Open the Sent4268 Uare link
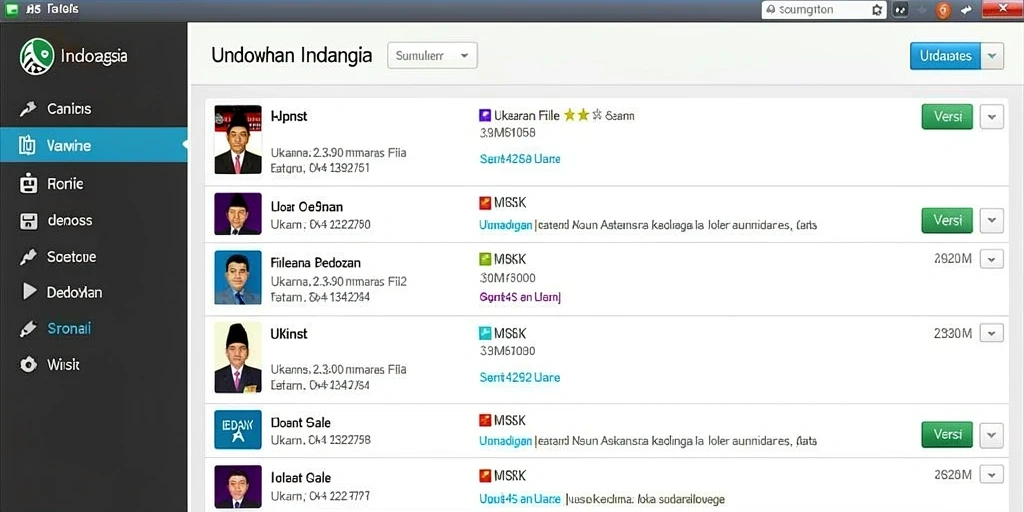Screen dimensions: 1024x512 click(520, 159)
